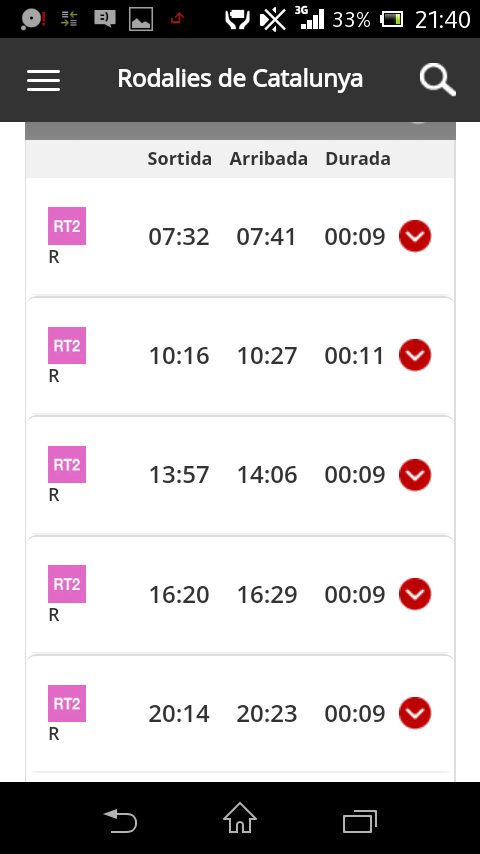Tap the Rodalies de Catalunya title
The height and width of the screenshot is (854, 480).
tap(240, 78)
